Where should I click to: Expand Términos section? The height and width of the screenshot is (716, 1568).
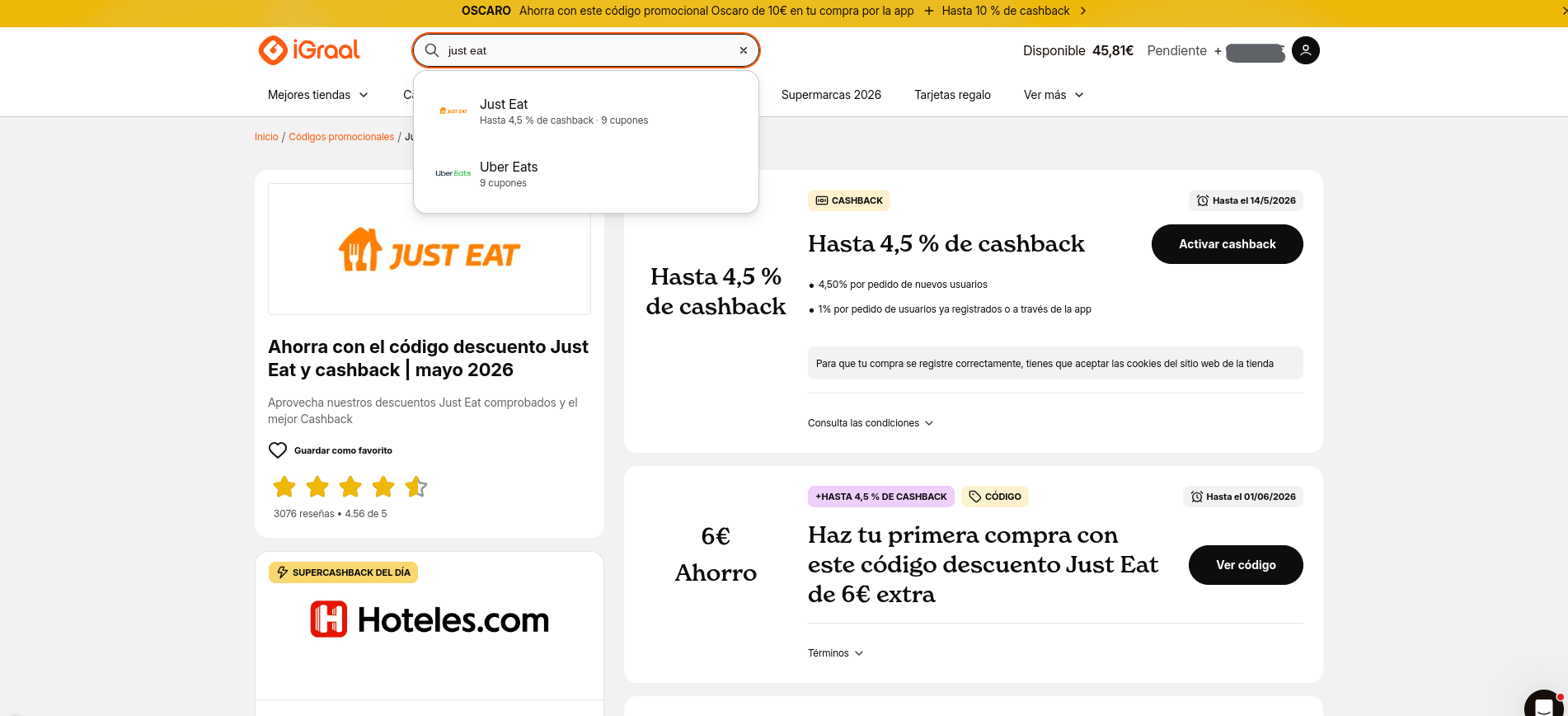click(836, 653)
